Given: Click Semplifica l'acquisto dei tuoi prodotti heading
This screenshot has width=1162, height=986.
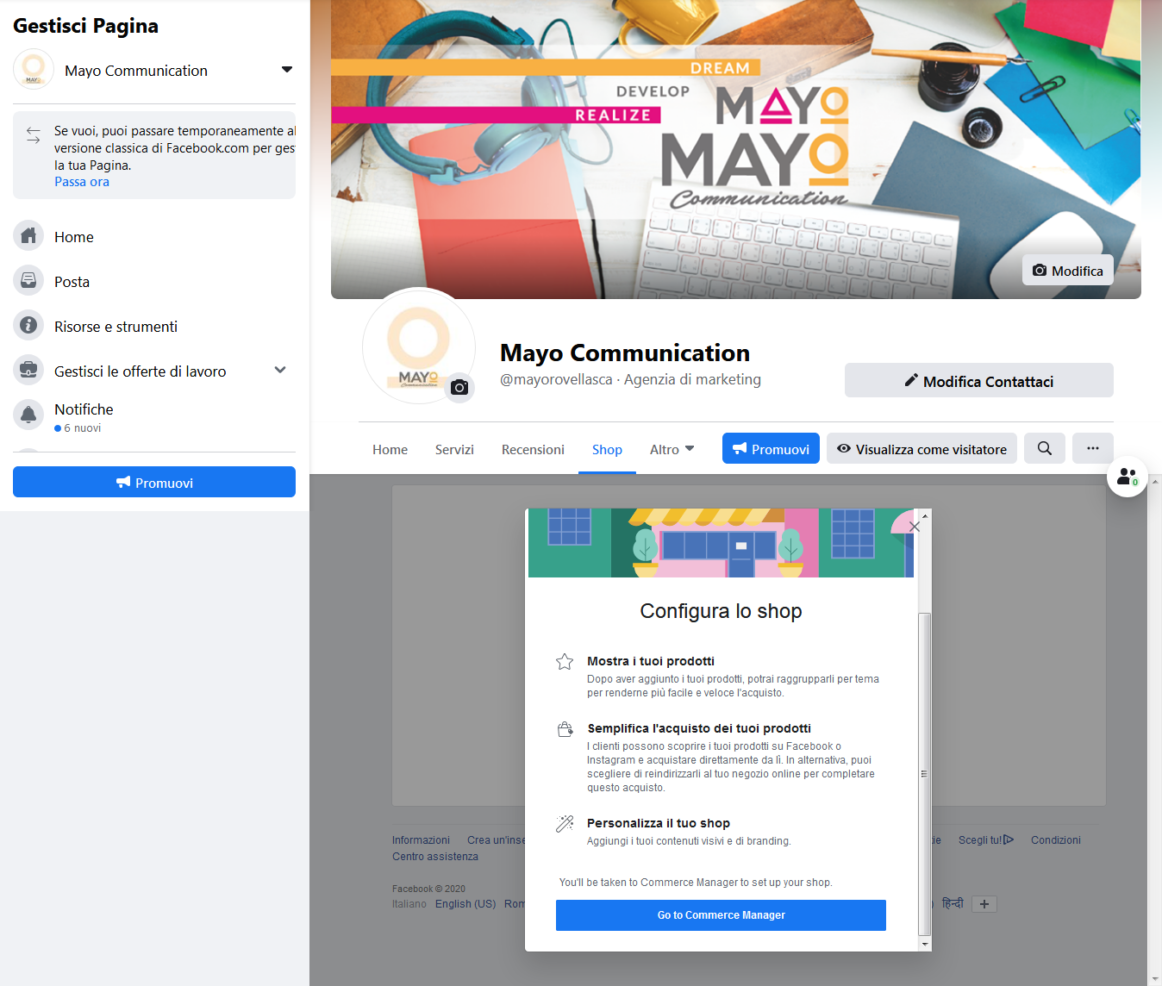Looking at the screenshot, I should [699, 728].
